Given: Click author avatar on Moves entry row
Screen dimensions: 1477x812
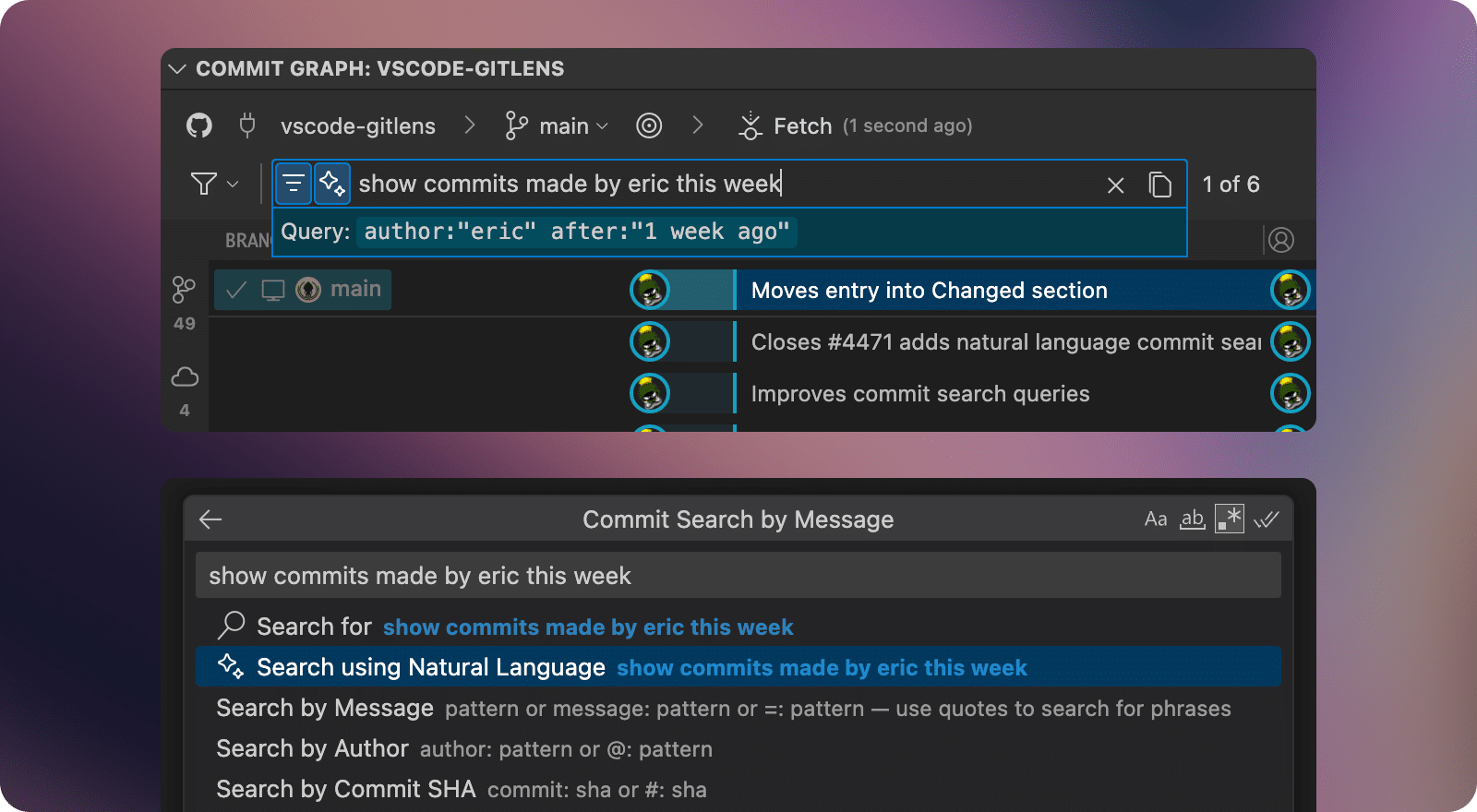Looking at the screenshot, I should pos(1291,291).
